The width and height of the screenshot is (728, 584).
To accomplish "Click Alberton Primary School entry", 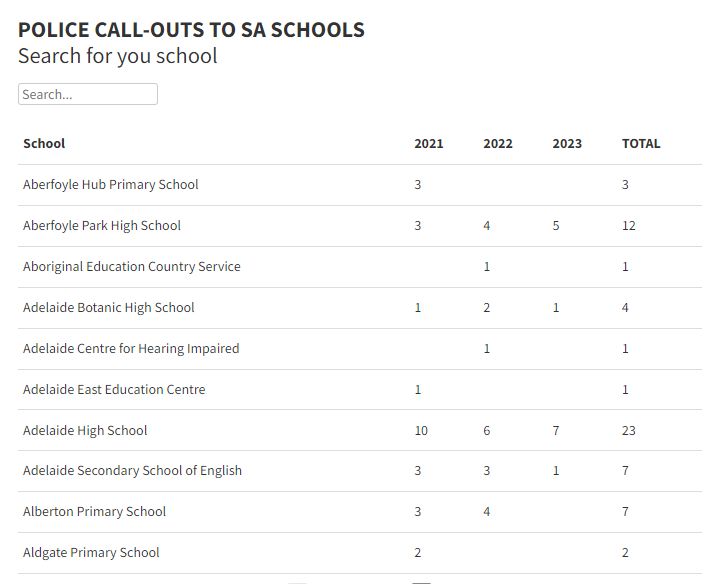I will click(x=94, y=511).
